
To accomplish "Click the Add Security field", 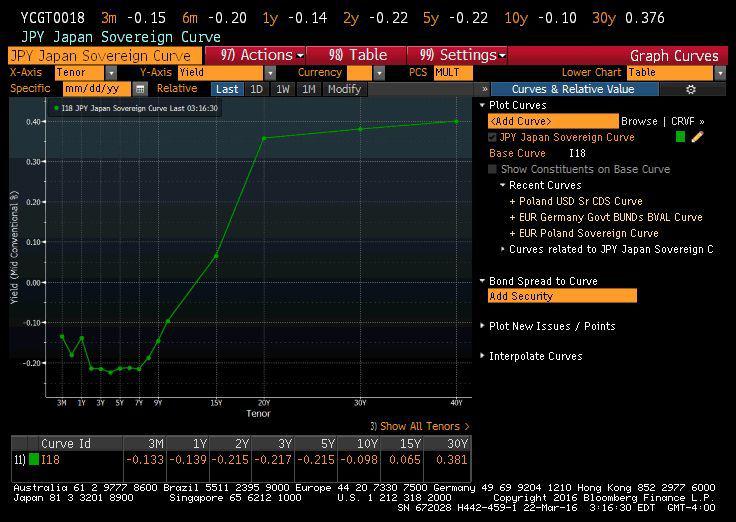I will tap(562, 296).
